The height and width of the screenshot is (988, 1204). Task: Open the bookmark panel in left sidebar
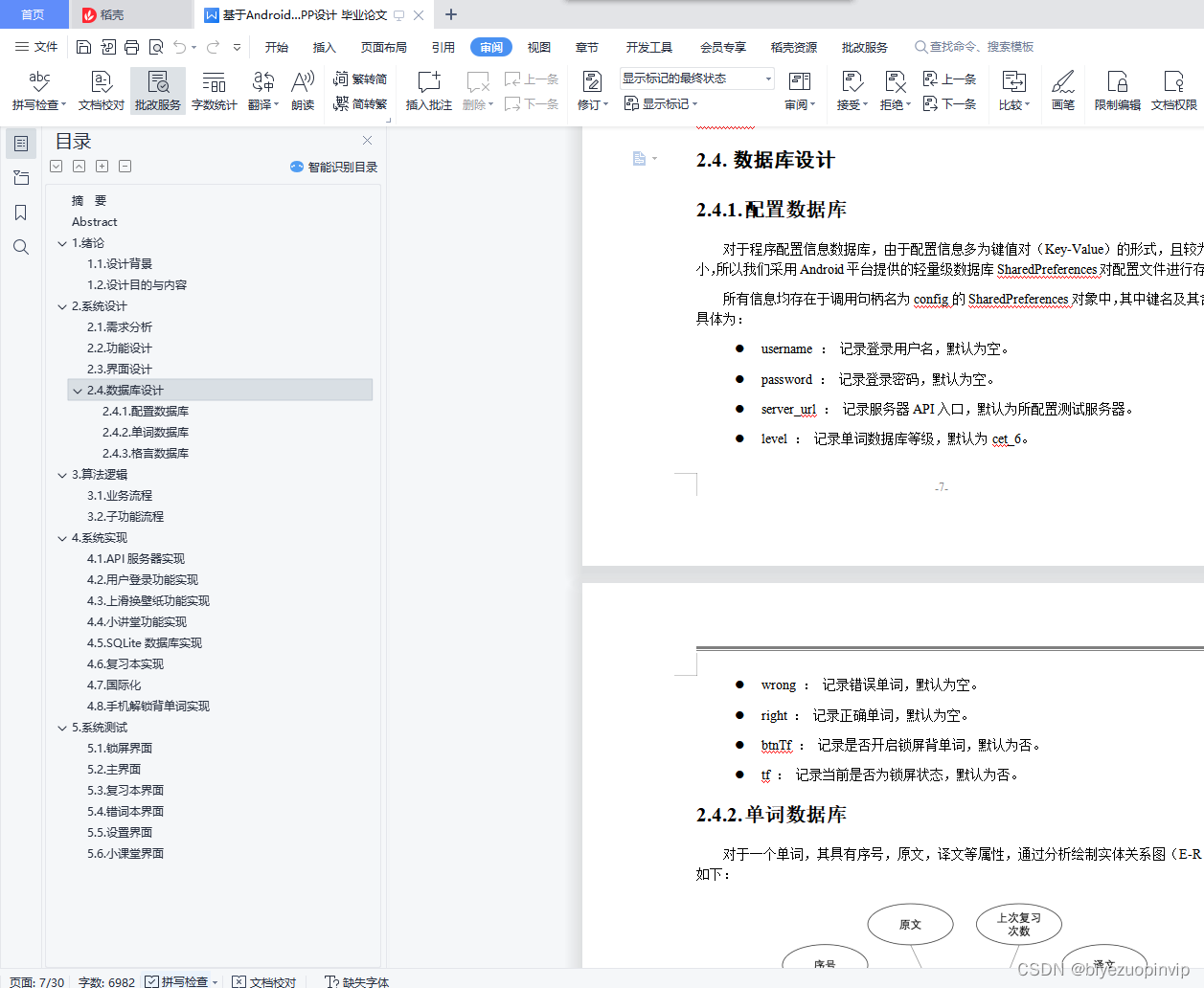[20, 213]
